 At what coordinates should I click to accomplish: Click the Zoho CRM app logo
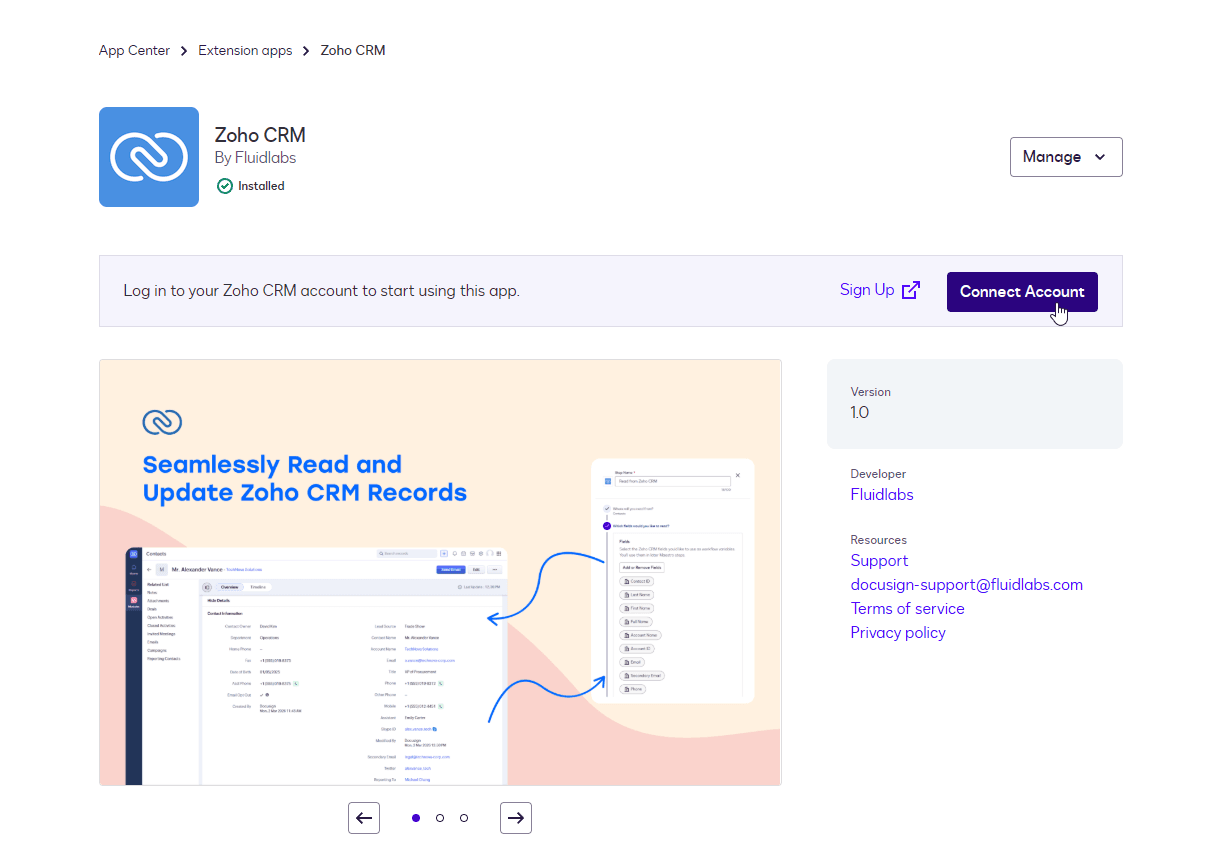(149, 157)
